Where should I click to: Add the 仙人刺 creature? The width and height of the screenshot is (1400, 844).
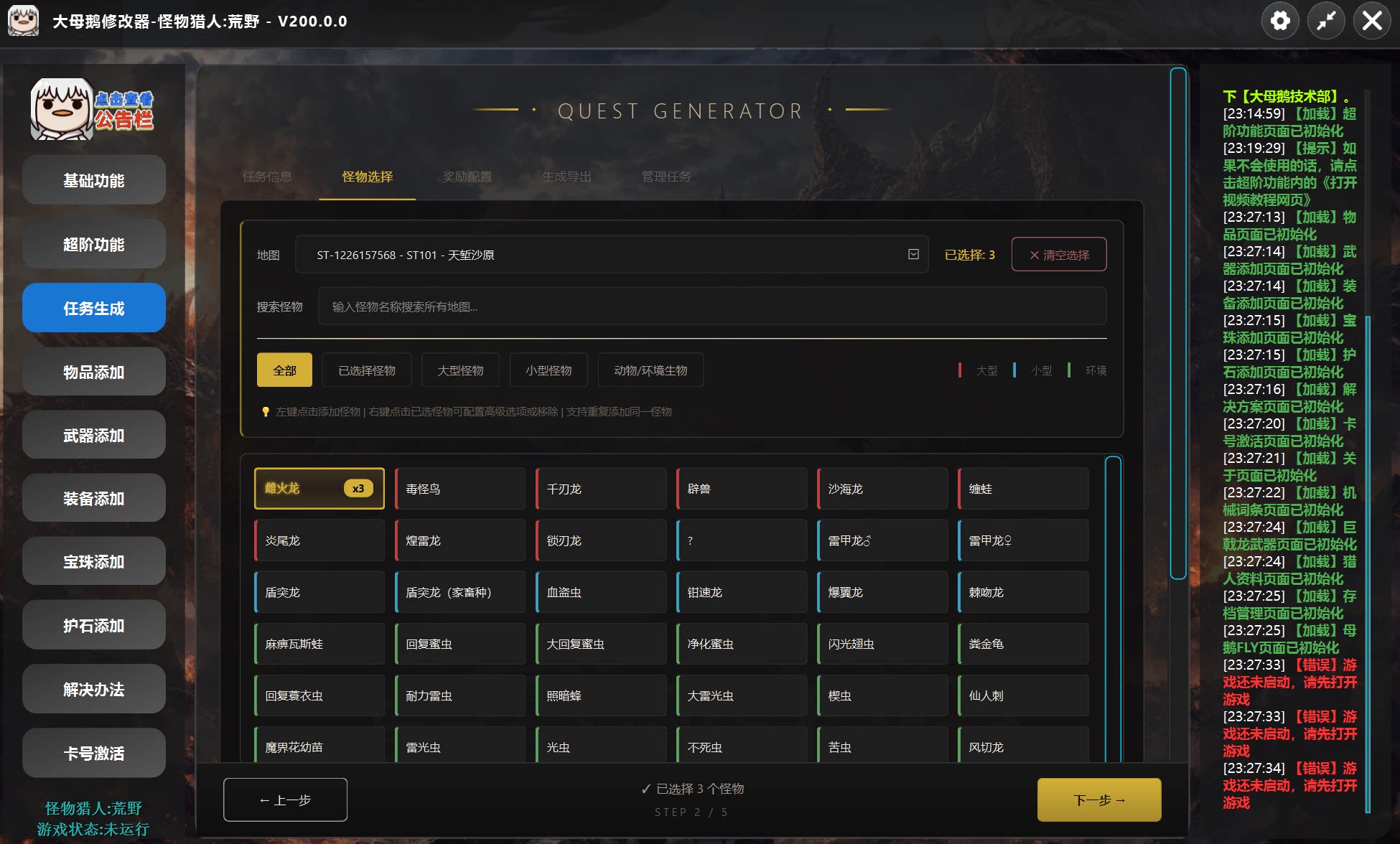(1023, 695)
